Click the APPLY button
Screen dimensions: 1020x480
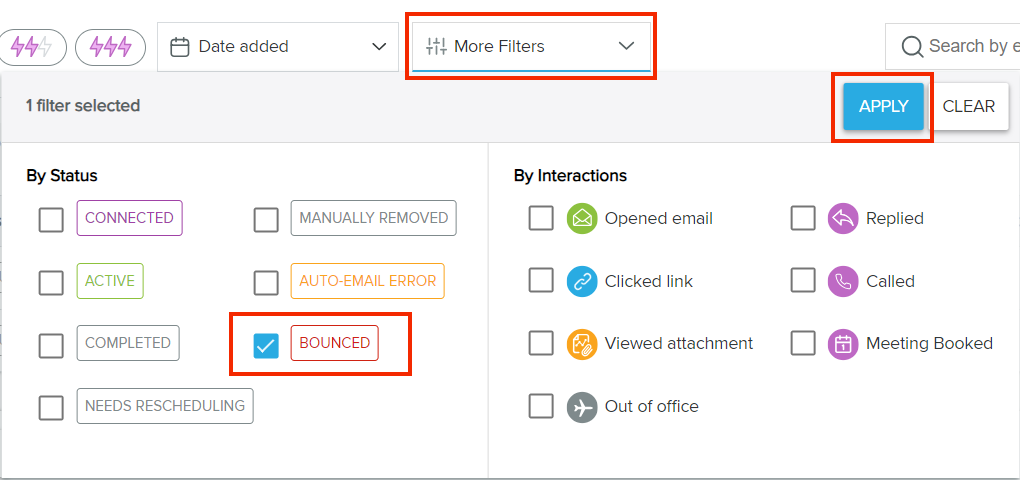(883, 107)
